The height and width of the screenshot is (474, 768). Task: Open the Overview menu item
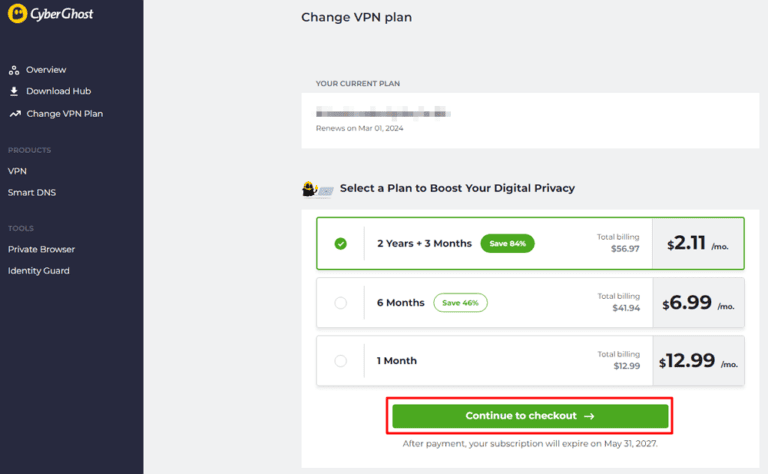[x=46, y=70]
